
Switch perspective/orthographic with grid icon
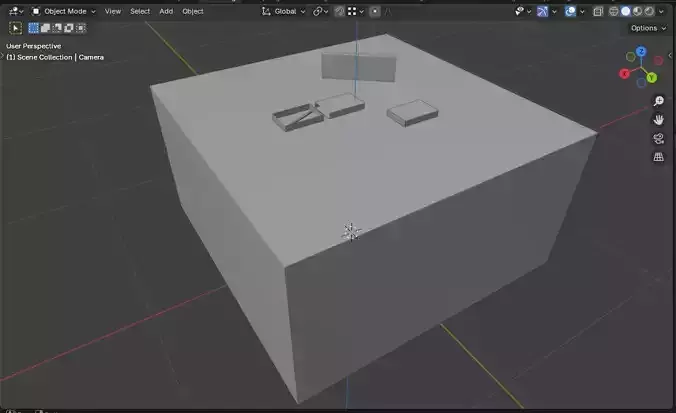click(658, 157)
